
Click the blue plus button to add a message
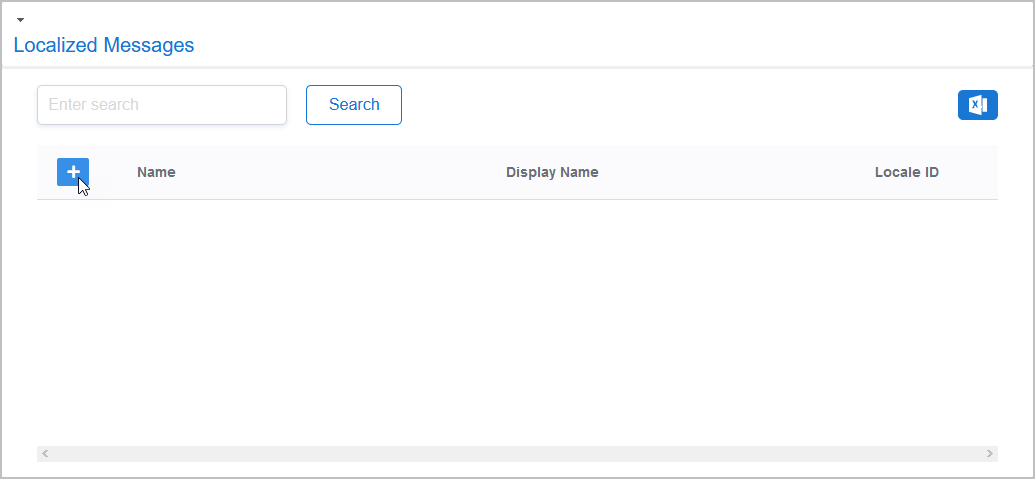pos(73,172)
